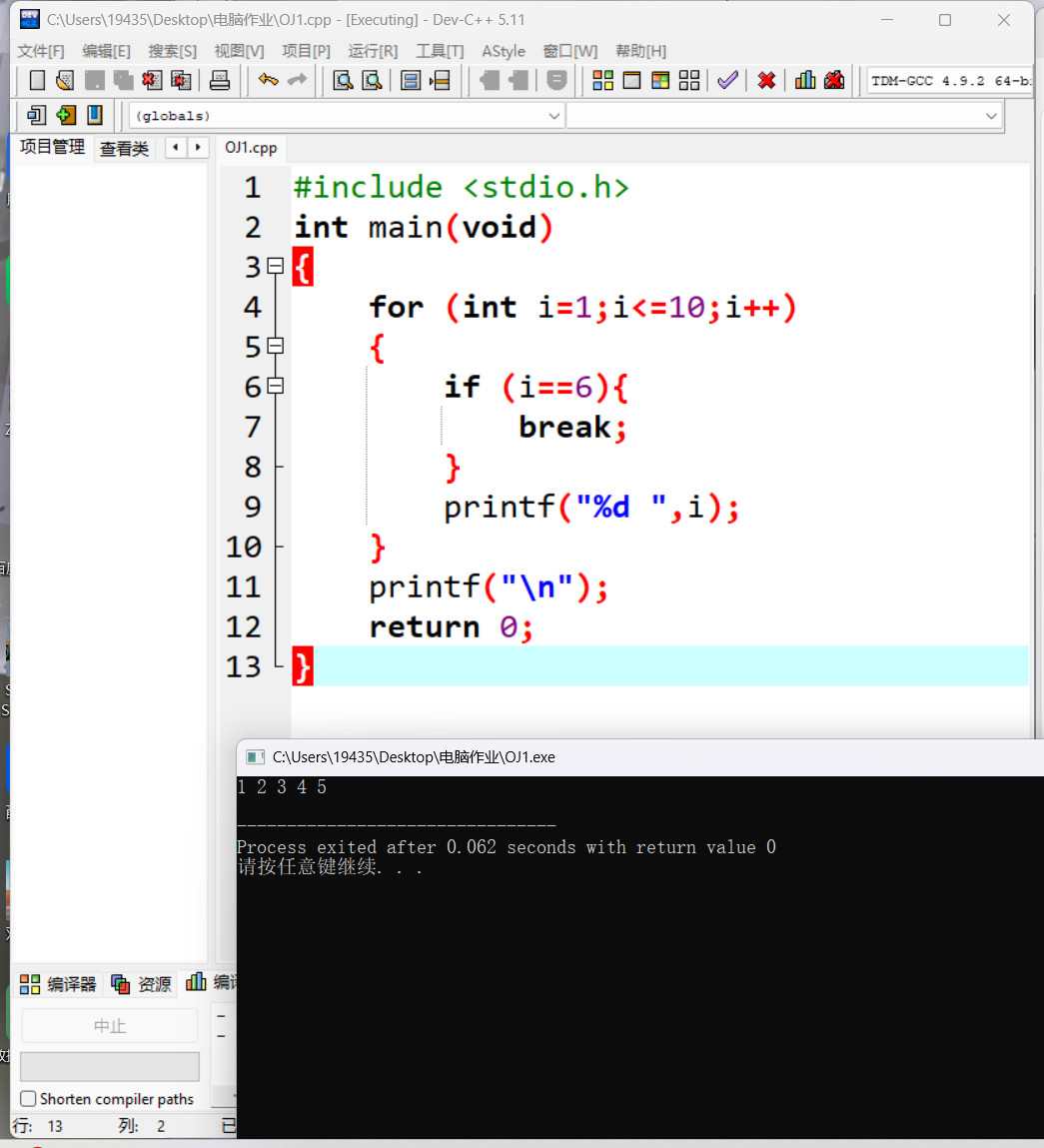Image resolution: width=1044 pixels, height=1148 pixels.
Task: Create a new source file
Action: [x=37, y=81]
